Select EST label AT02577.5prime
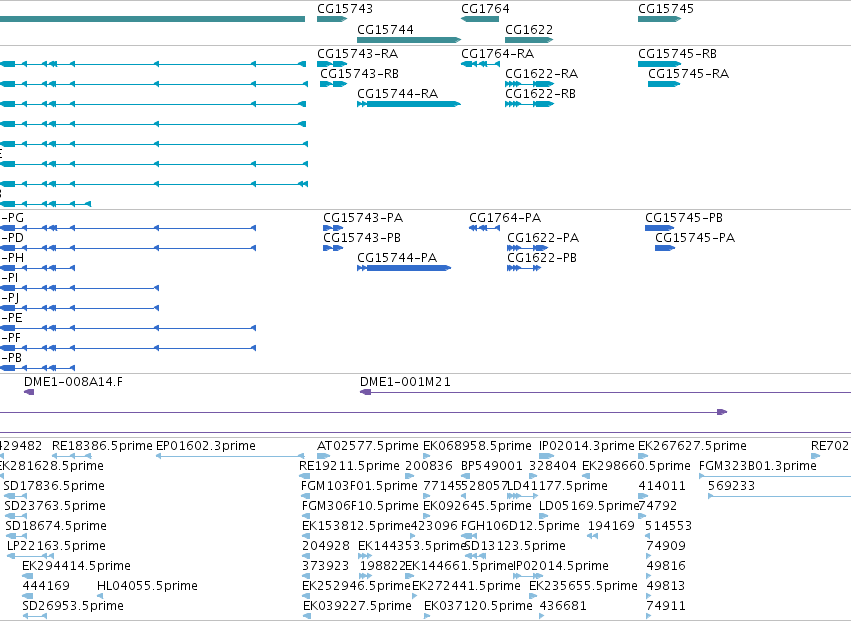This screenshot has width=851, height=621. [367, 446]
